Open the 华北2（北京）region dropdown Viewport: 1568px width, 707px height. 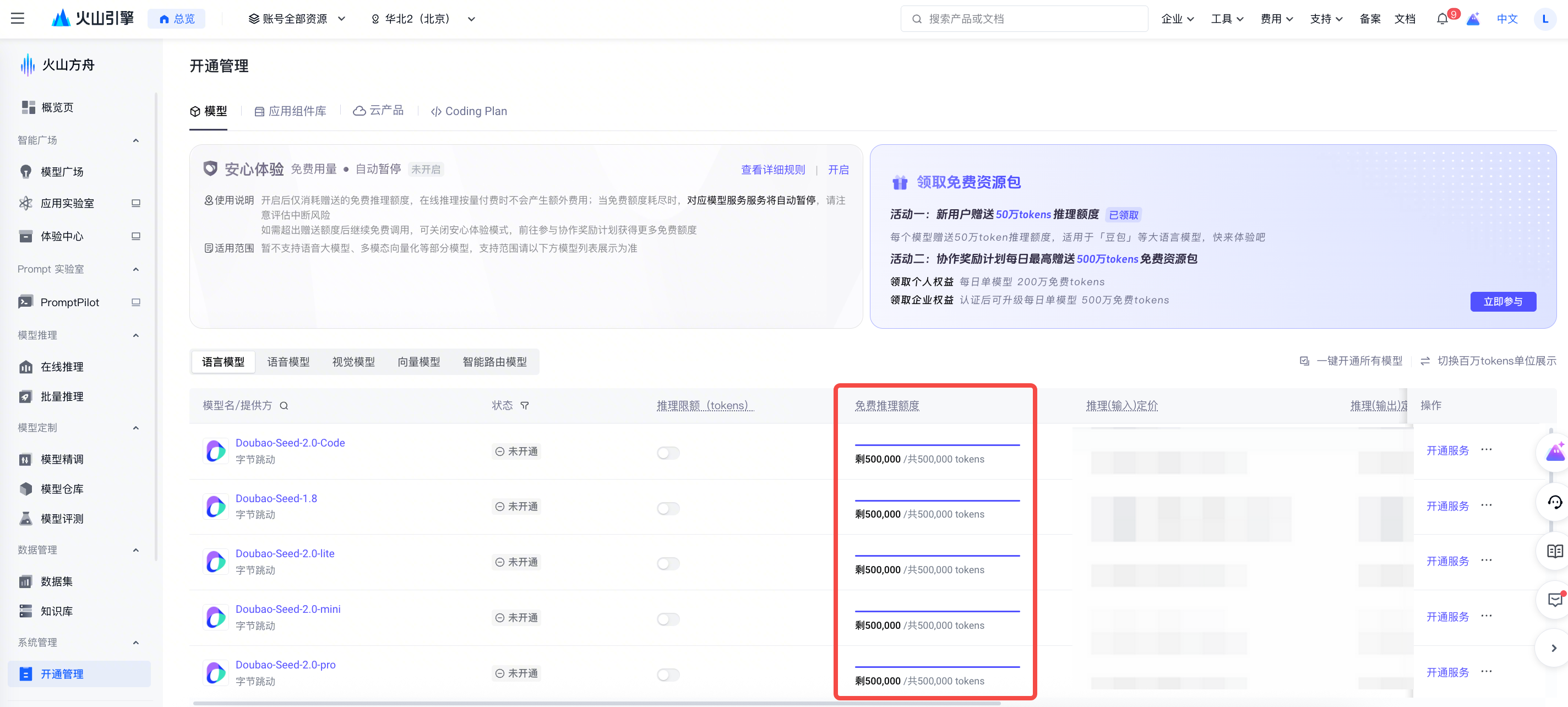(423, 19)
